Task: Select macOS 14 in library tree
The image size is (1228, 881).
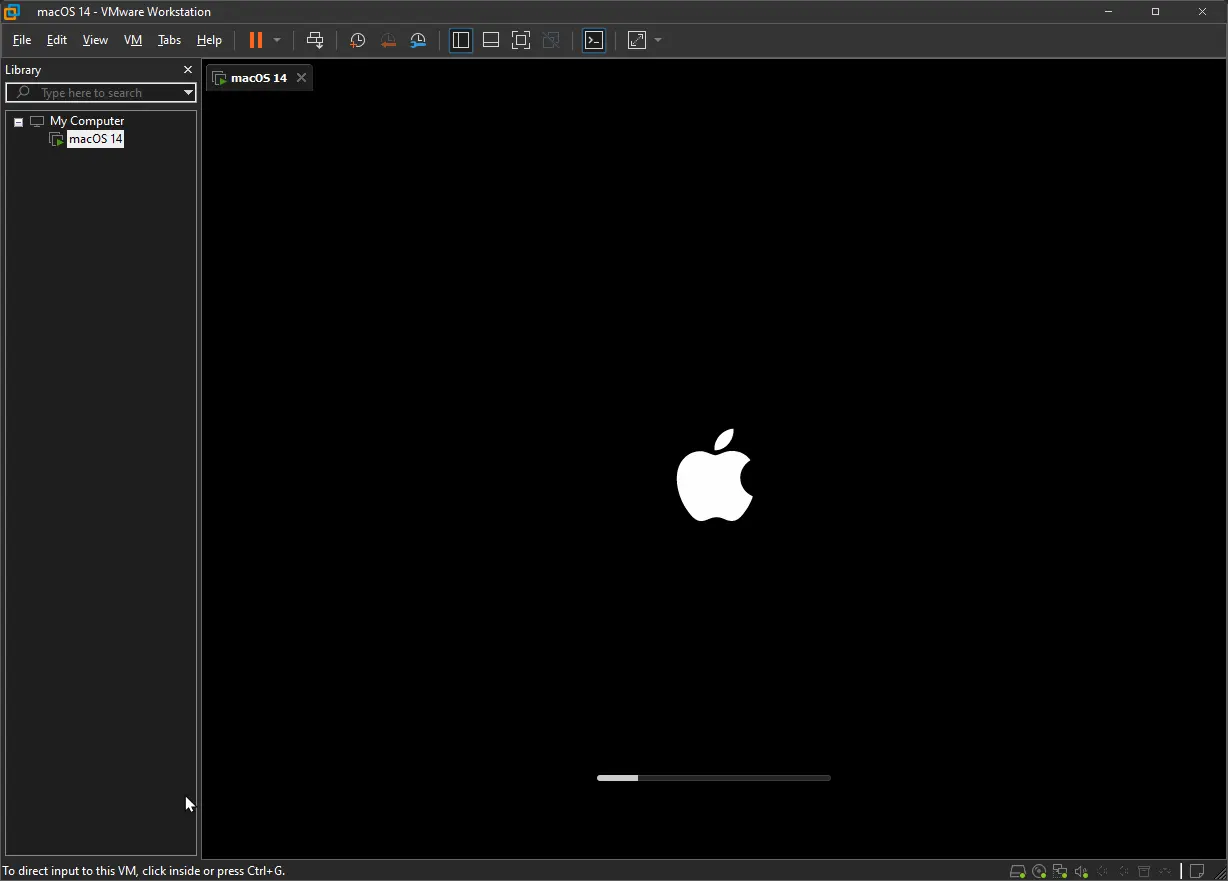Action: pyautogui.click(x=96, y=139)
